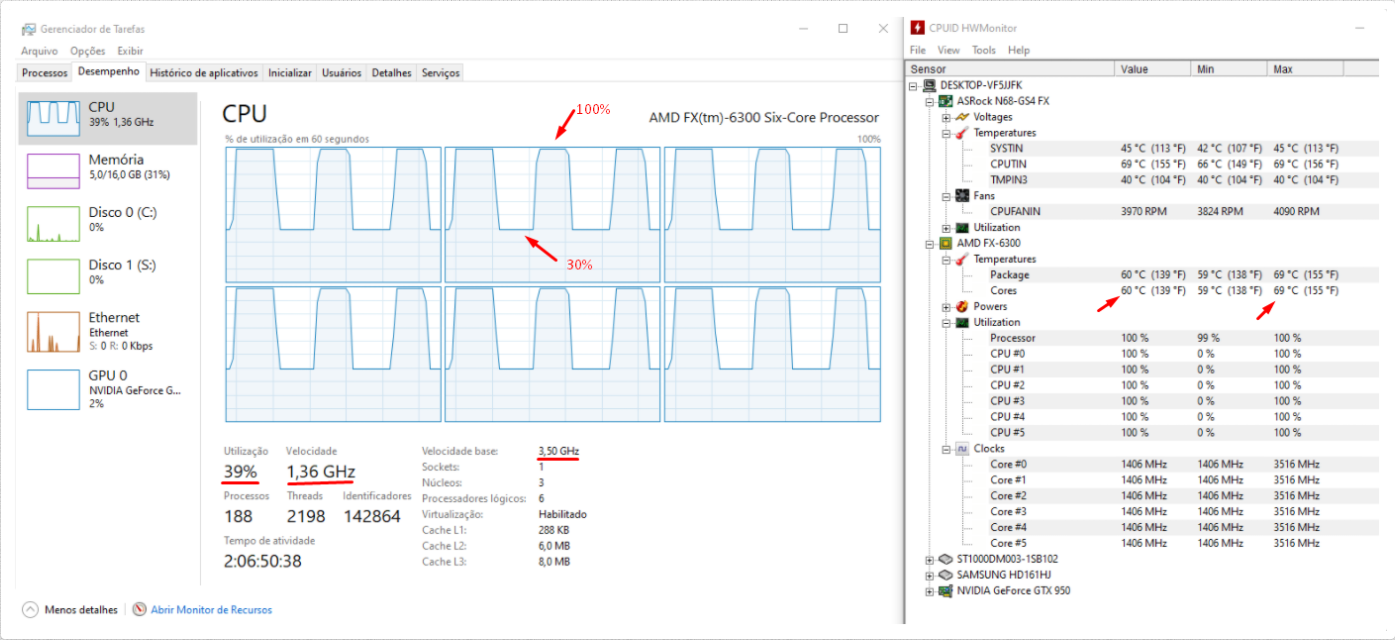Click the AMD FX-6300 processor icon
Screen dimensions: 1395x640
tap(946, 243)
